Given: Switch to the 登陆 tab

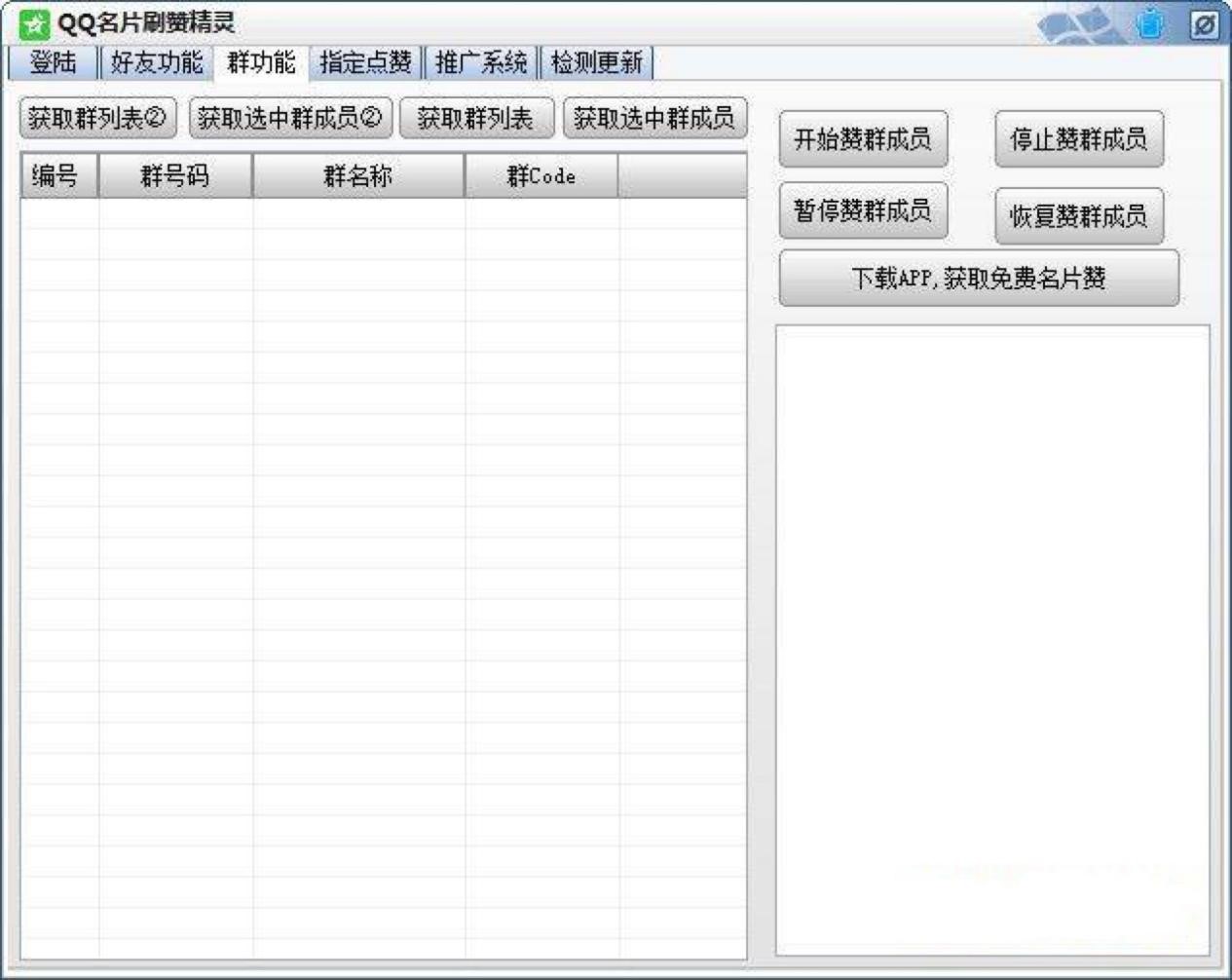Looking at the screenshot, I should 53,63.
